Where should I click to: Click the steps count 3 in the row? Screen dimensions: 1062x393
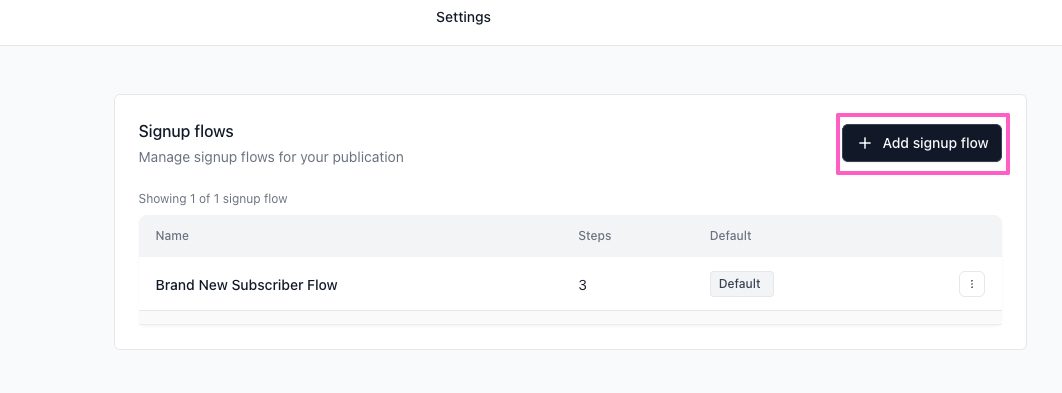tap(582, 285)
